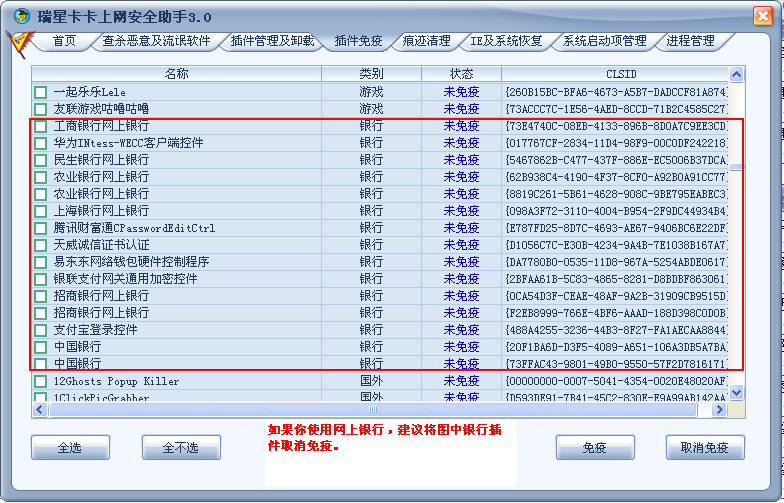The height and width of the screenshot is (503, 784).
Task: Sort list by the 名称 column header
Action: [176, 74]
